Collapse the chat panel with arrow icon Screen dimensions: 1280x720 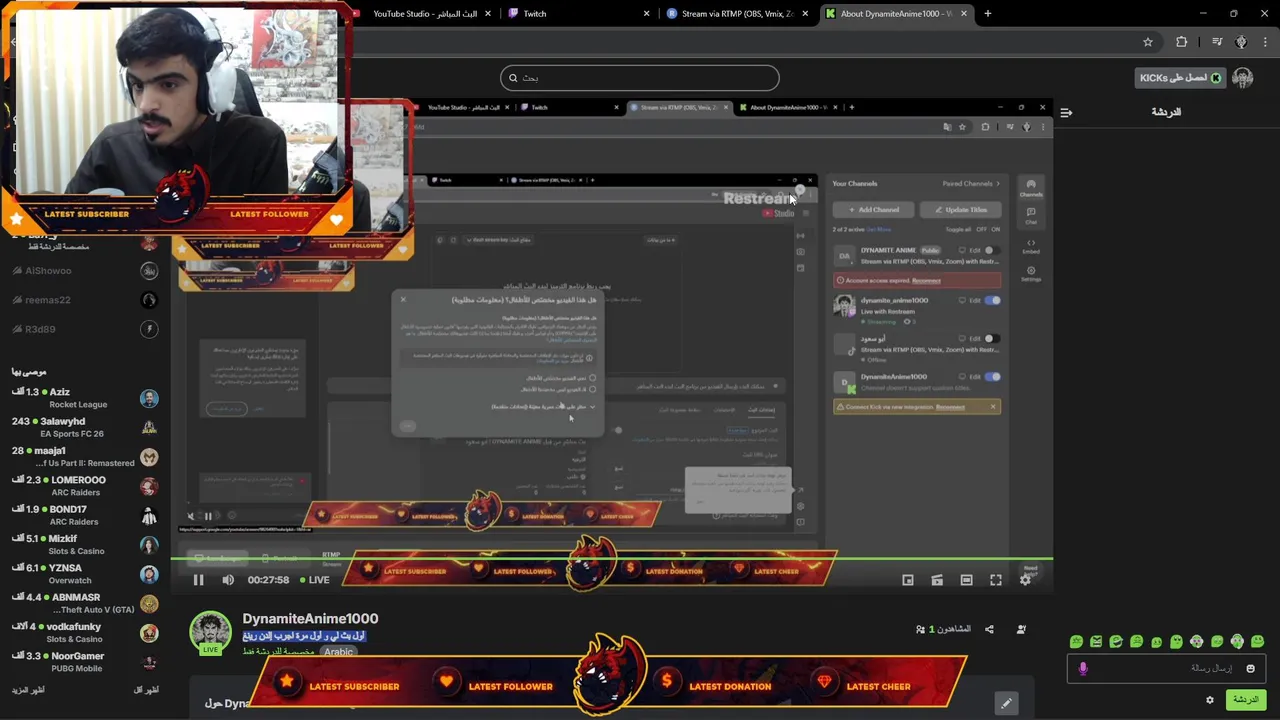1066,112
